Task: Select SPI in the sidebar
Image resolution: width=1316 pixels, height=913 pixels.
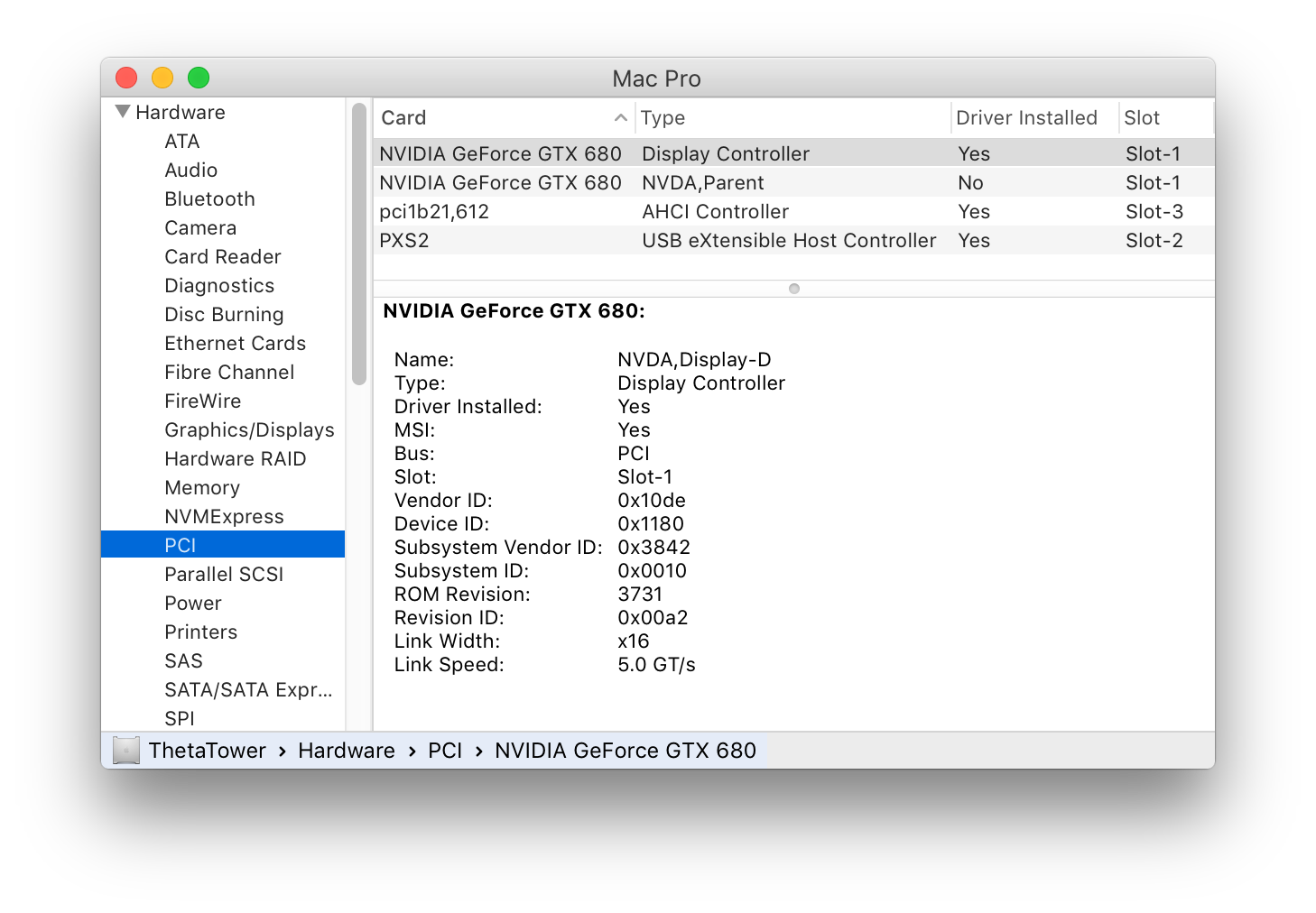Action: point(180,718)
